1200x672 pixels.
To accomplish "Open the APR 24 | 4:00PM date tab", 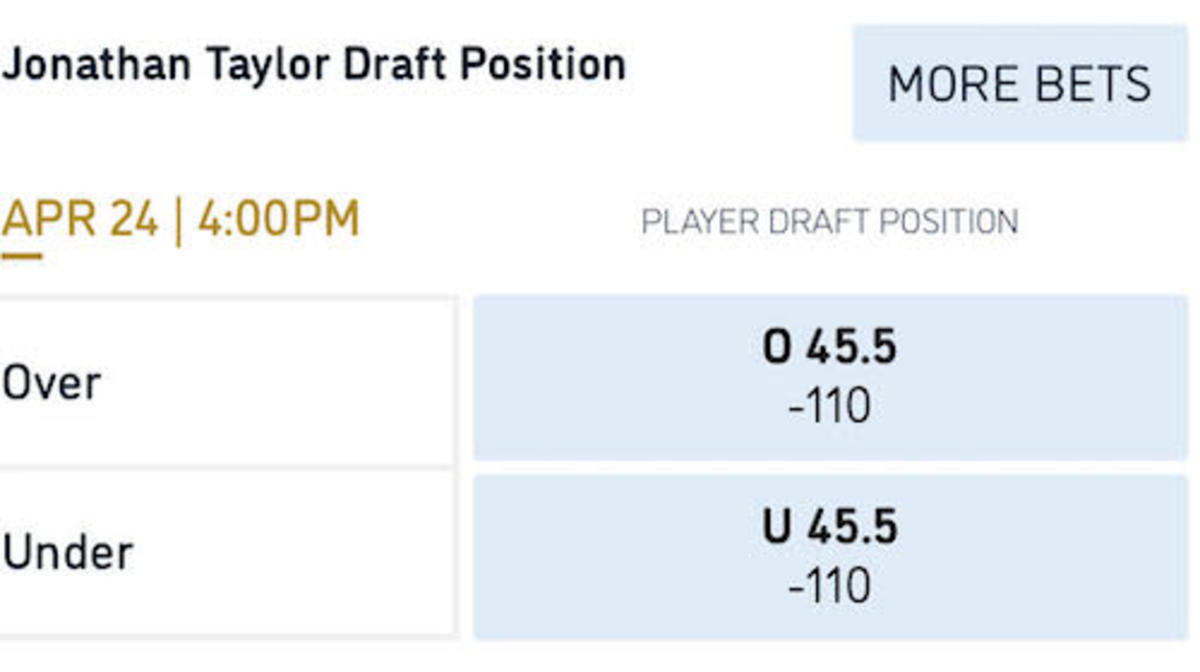I will tap(180, 220).
